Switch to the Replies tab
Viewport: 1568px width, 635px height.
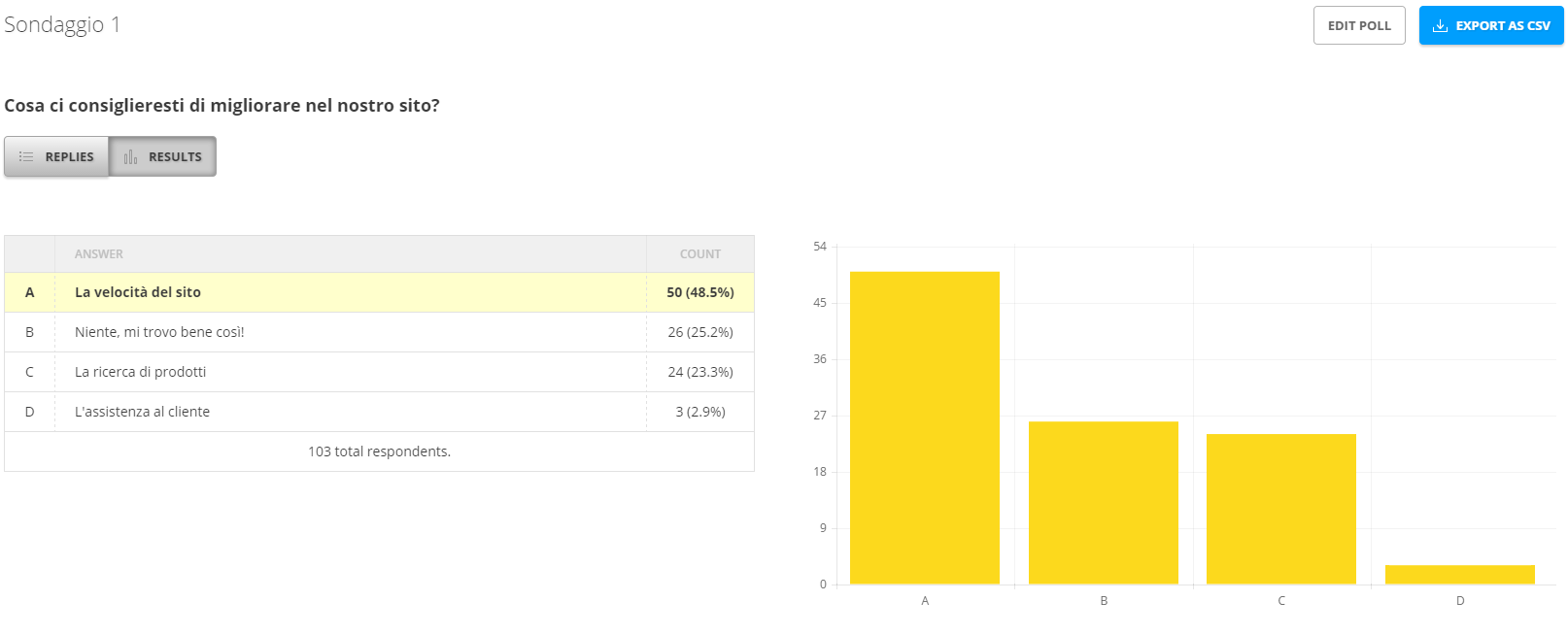[x=56, y=156]
